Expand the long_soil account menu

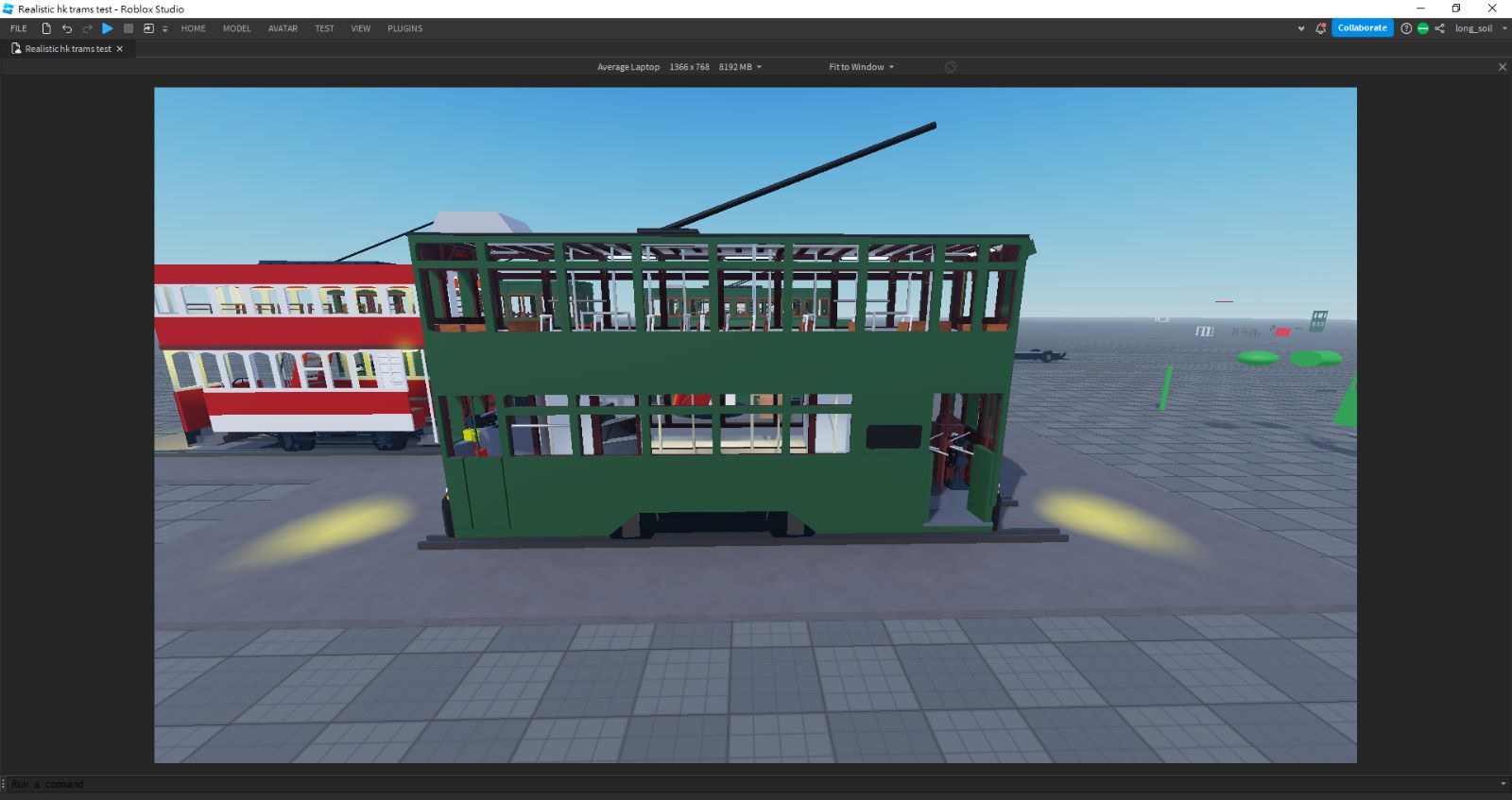(1504, 28)
